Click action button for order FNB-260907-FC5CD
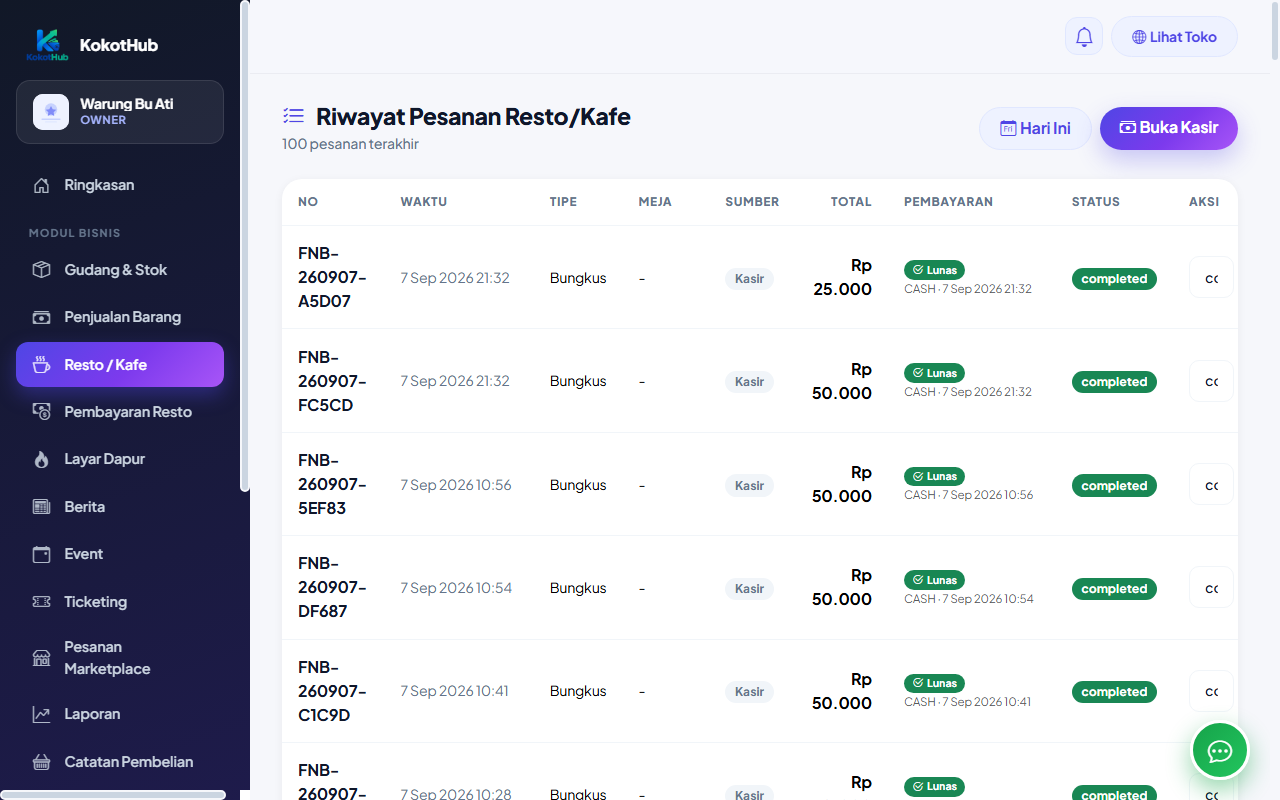Screen dimensions: 1280x800 pyautogui.click(x=1211, y=381)
